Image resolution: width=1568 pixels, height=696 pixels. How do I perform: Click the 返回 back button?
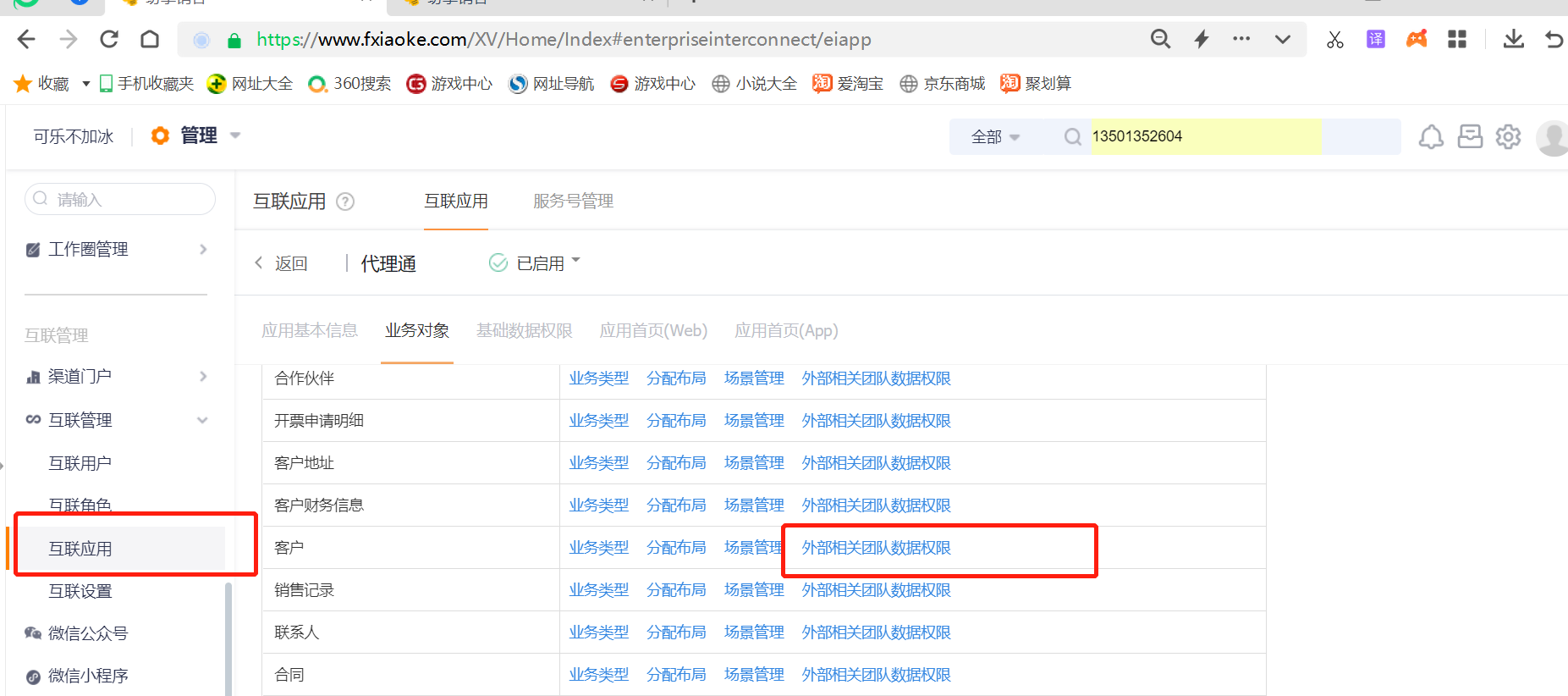coord(282,263)
